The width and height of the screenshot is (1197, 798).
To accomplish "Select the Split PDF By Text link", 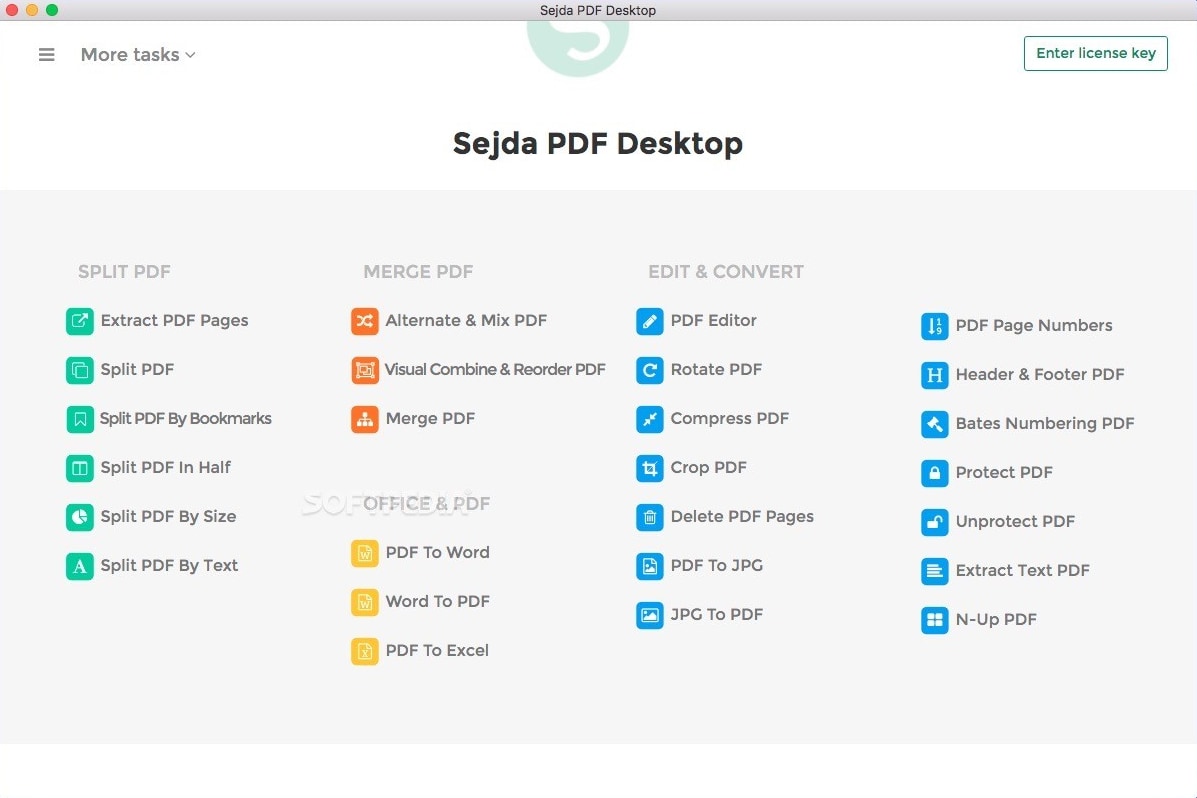I will [x=169, y=566].
